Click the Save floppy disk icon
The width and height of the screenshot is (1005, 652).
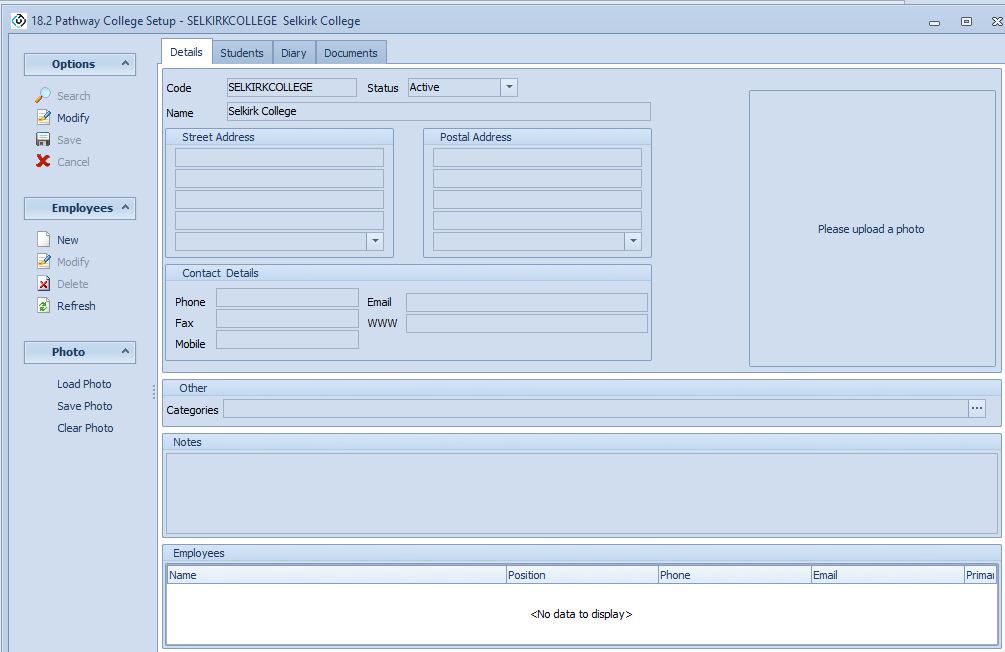point(43,140)
